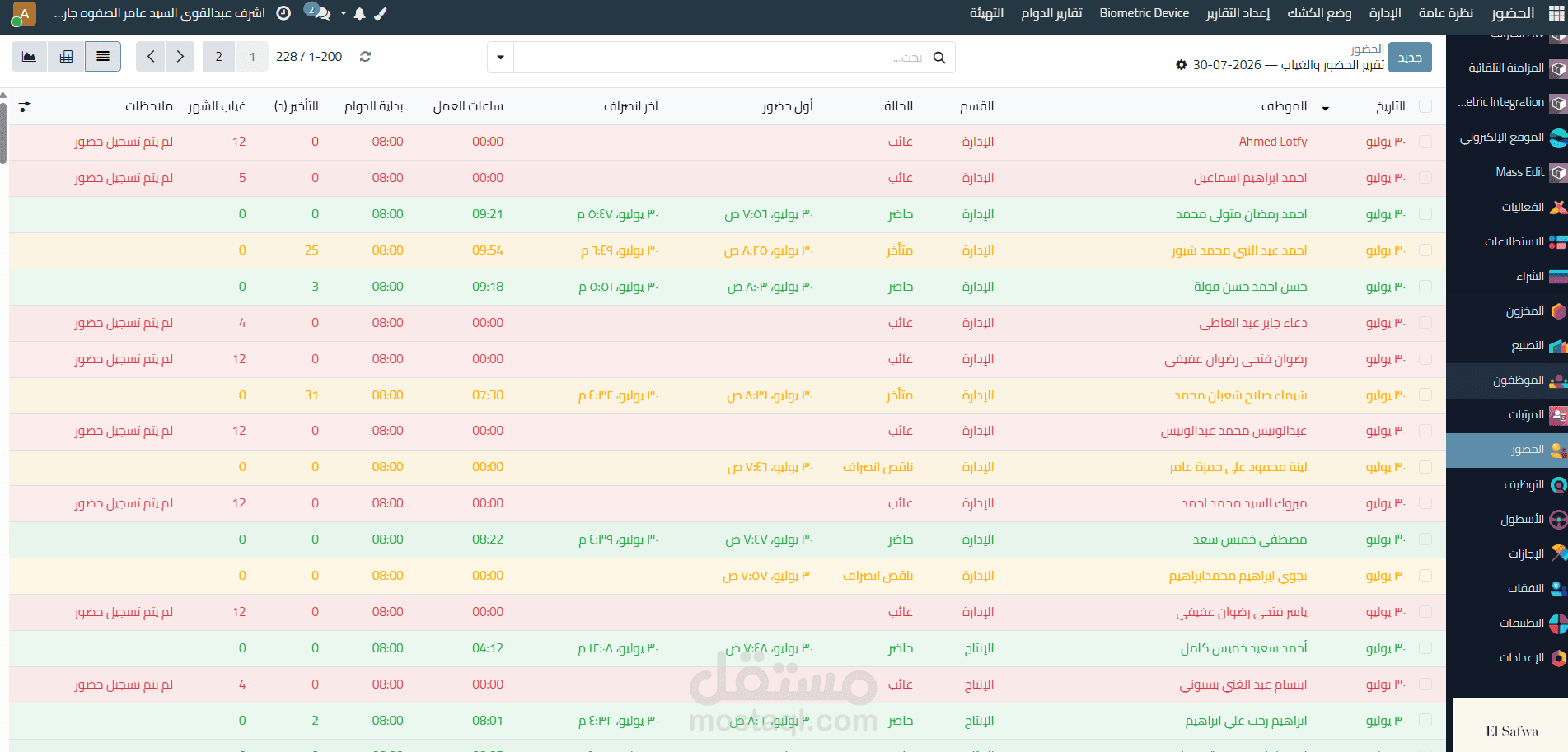1568x752 pixels.
Task: Click the search magnifier icon
Action: click(x=938, y=58)
